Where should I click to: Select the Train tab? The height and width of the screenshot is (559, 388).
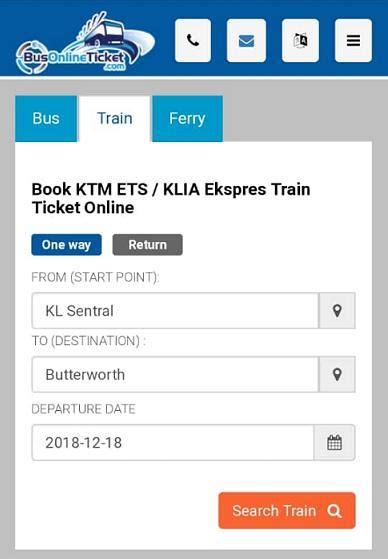coord(115,118)
